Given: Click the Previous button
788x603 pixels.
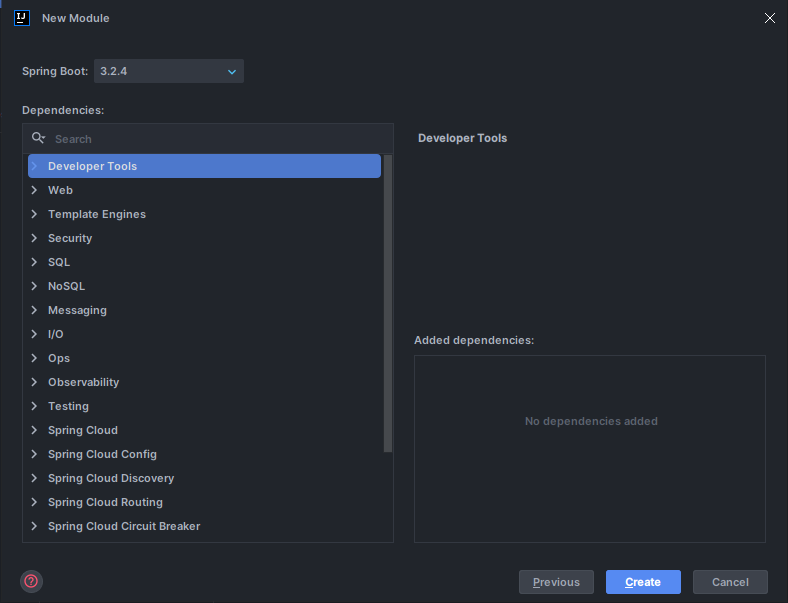Looking at the screenshot, I should (556, 582).
